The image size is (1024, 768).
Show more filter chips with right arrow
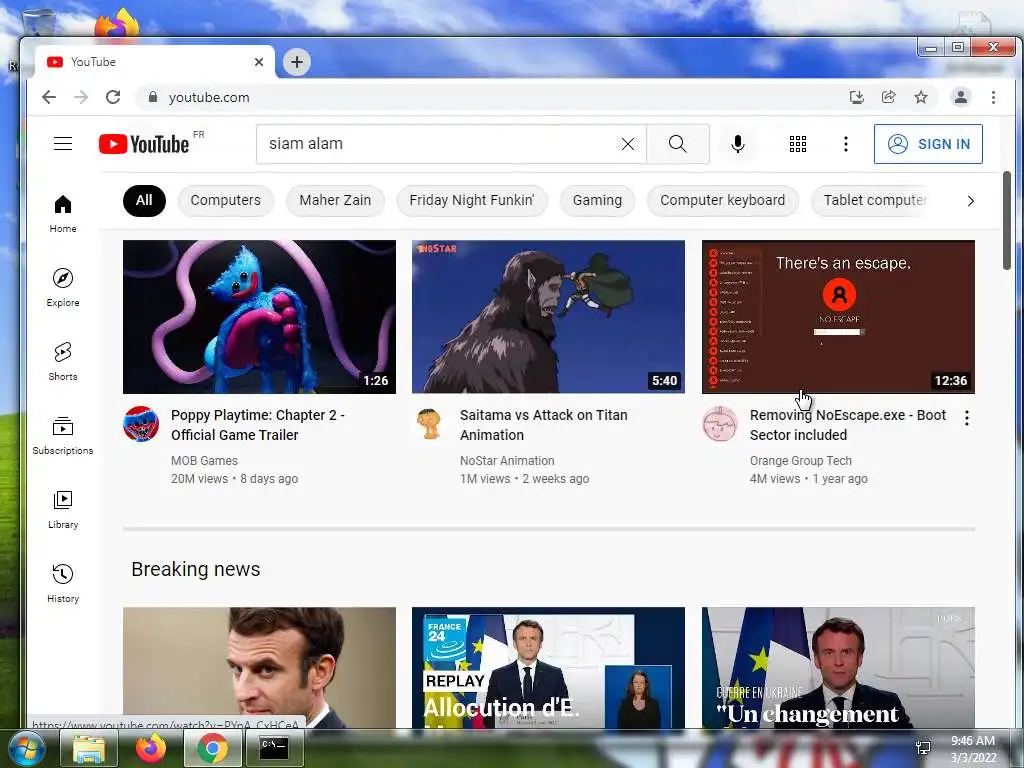(970, 200)
